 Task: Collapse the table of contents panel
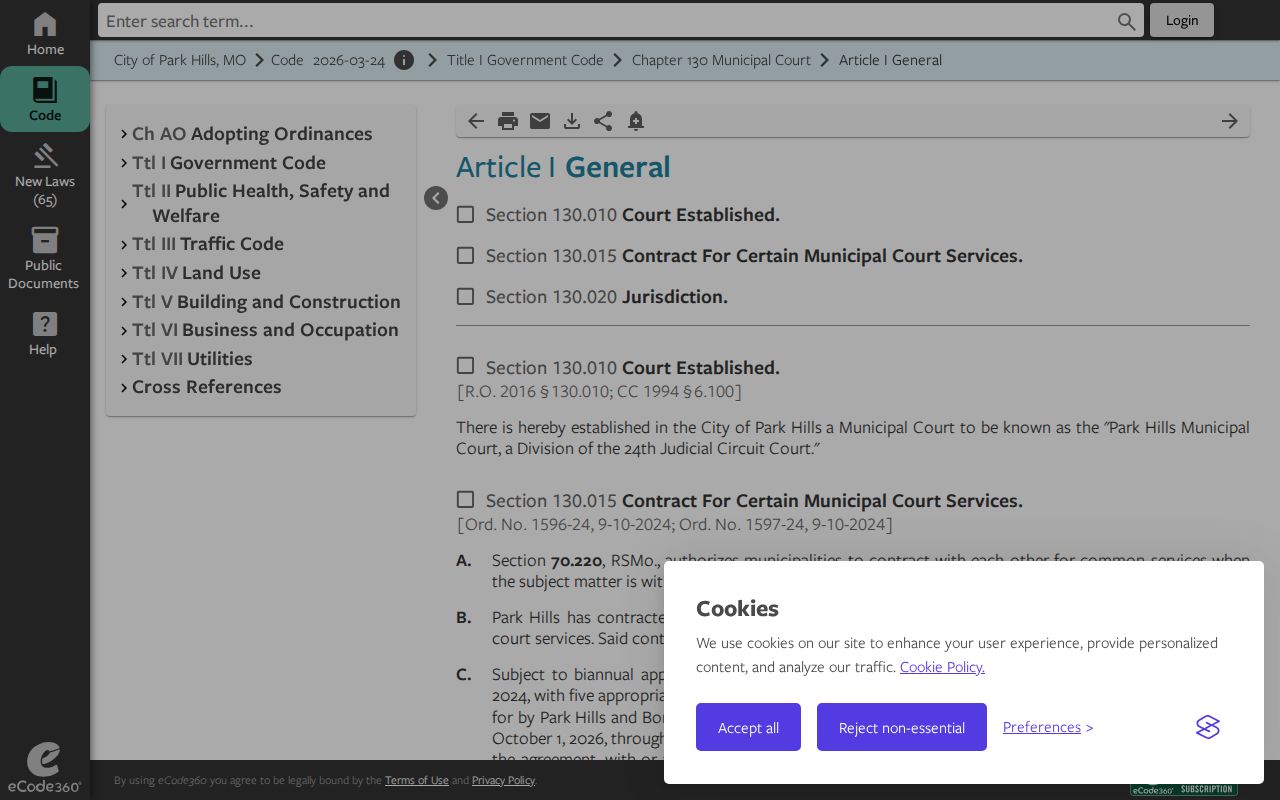pyautogui.click(x=436, y=198)
